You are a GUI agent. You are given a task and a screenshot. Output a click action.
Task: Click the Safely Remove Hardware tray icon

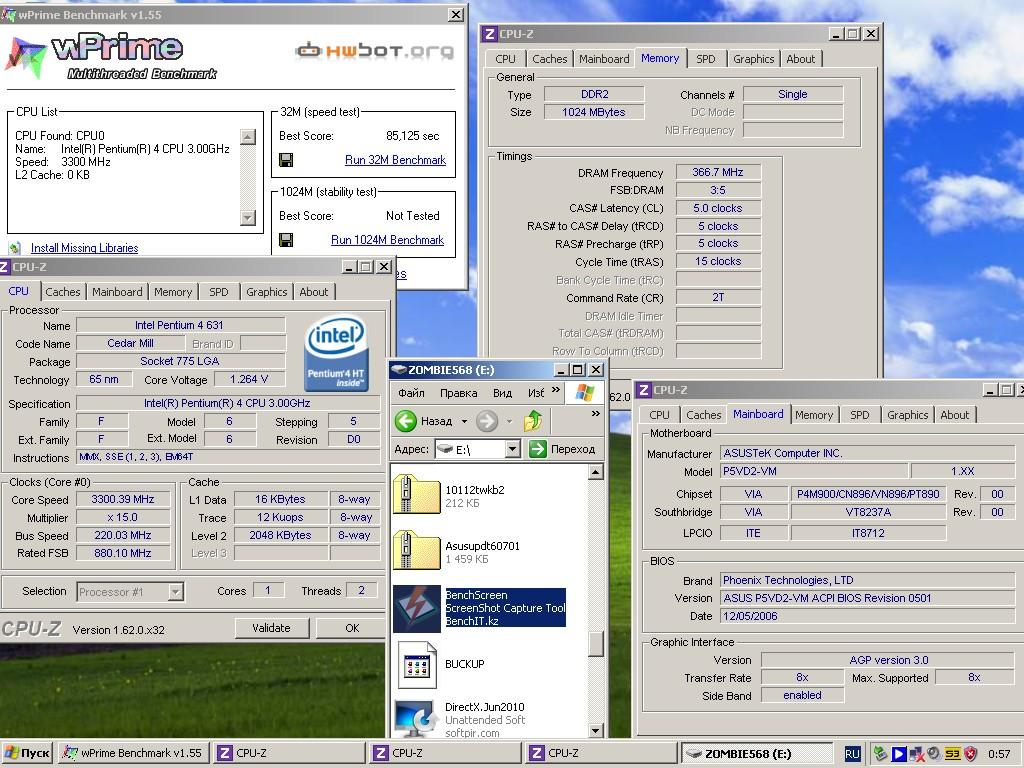tap(880, 754)
